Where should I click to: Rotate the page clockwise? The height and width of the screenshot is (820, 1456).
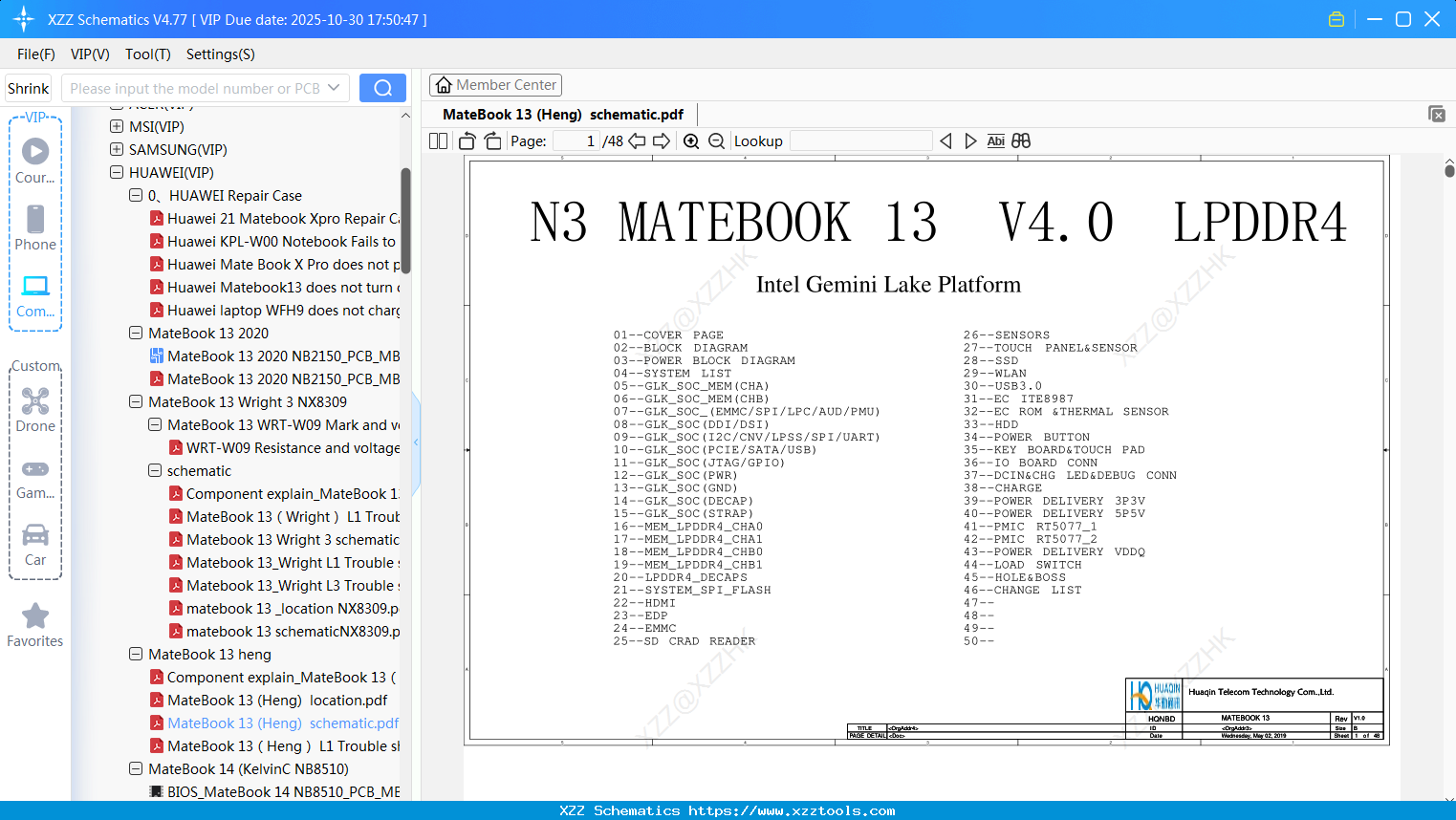pyautogui.click(x=492, y=141)
